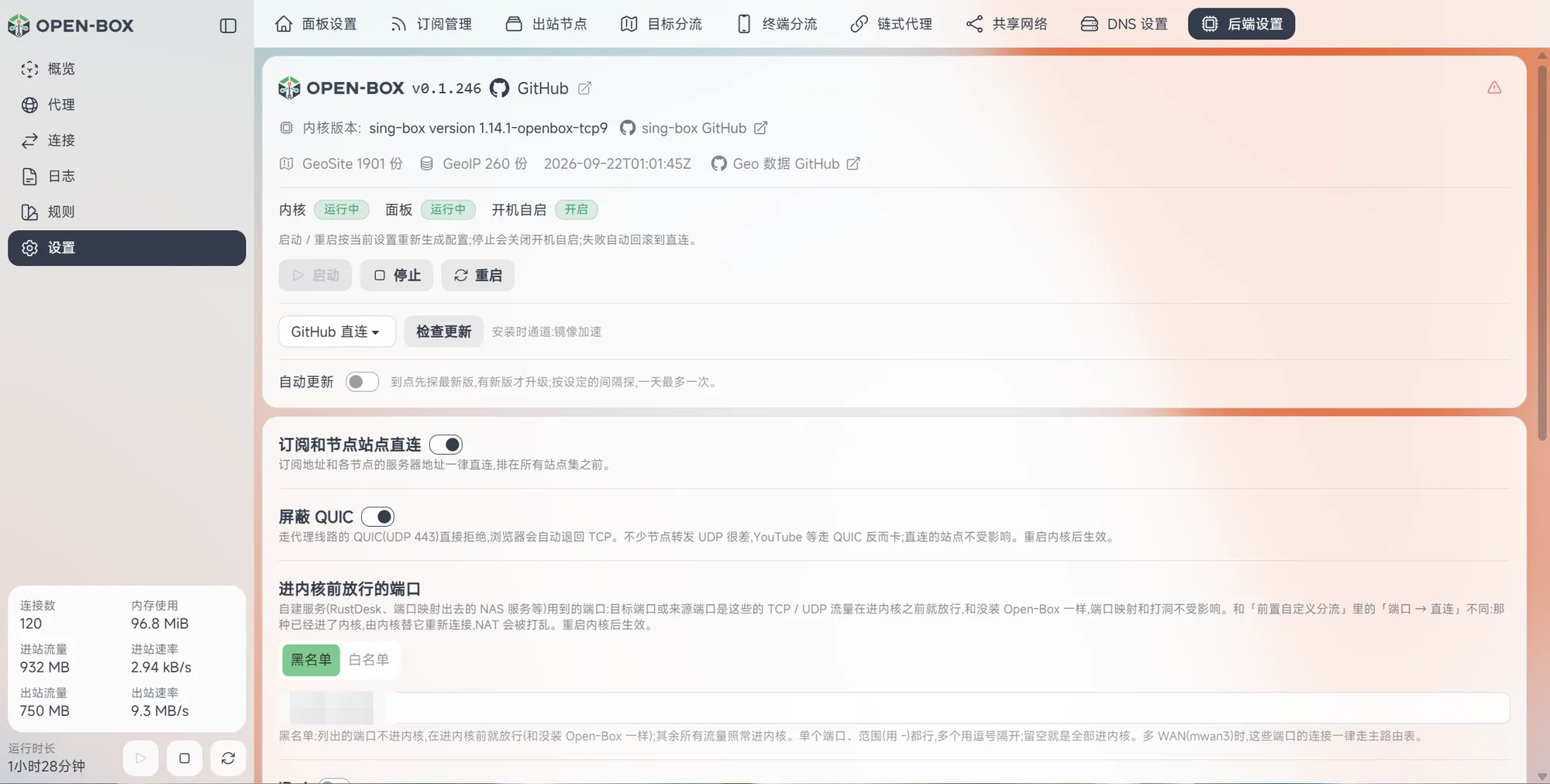
Task: Click the kernel version chip icon
Action: coord(287,128)
